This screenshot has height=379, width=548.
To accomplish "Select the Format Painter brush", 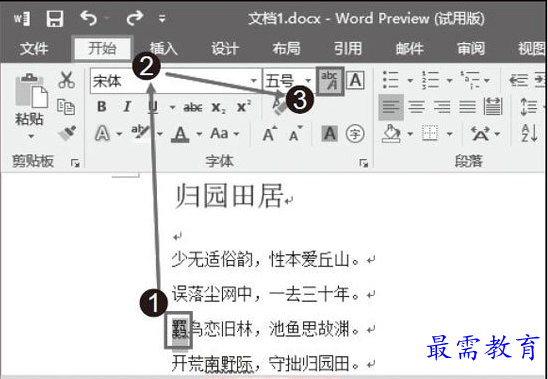I will point(67,133).
